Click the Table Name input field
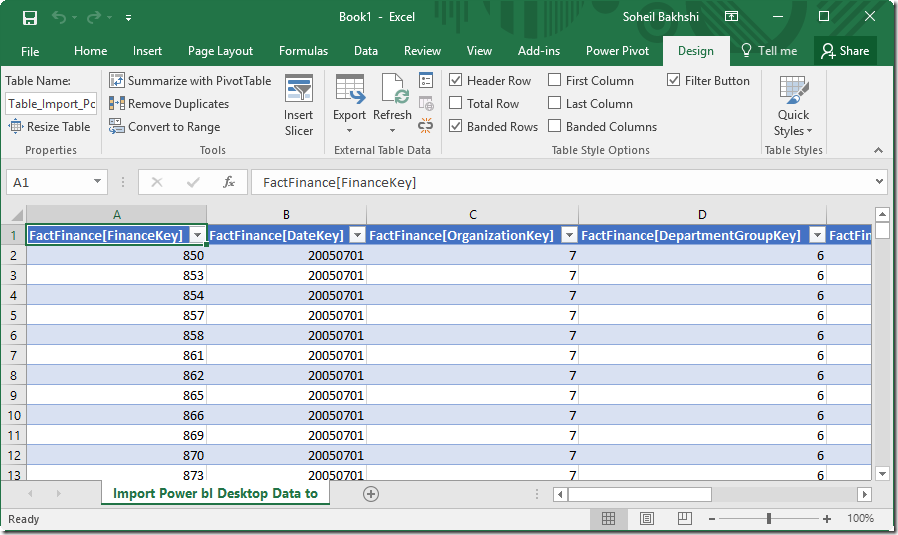The width and height of the screenshot is (898, 535). coord(52,104)
